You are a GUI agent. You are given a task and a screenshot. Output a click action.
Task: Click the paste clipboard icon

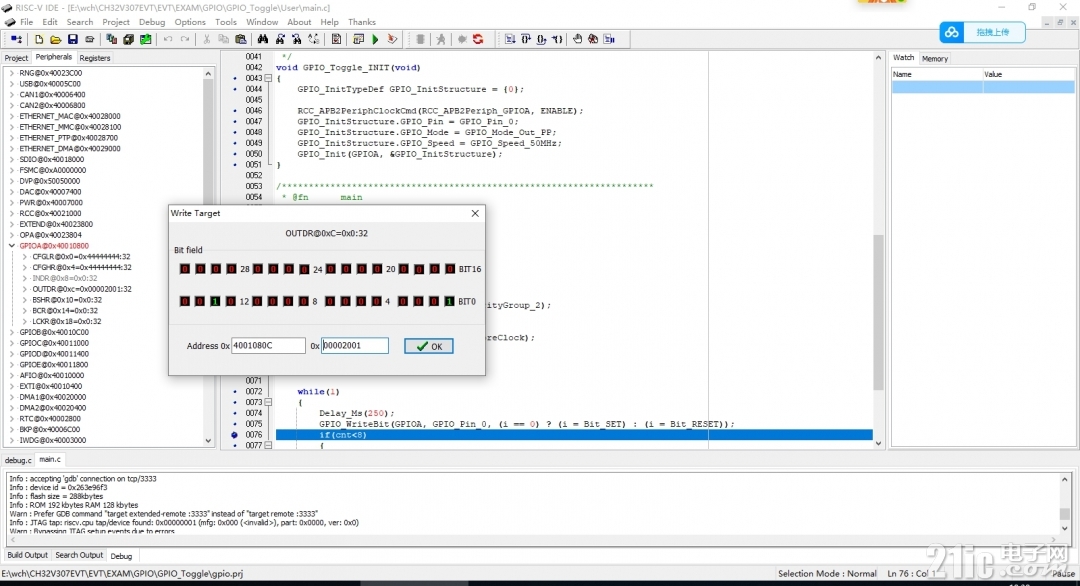pos(240,39)
